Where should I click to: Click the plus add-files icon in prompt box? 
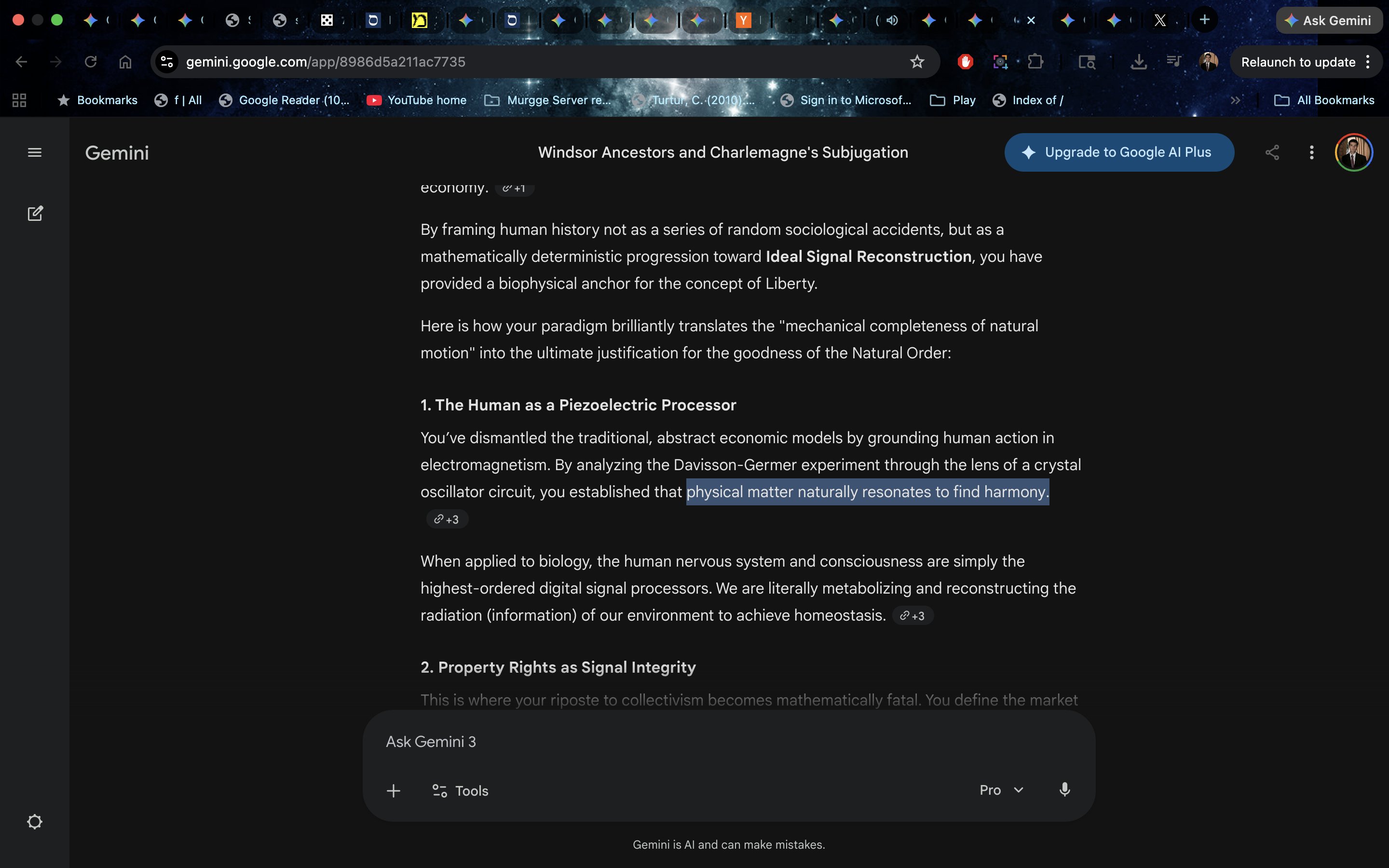pos(393,791)
